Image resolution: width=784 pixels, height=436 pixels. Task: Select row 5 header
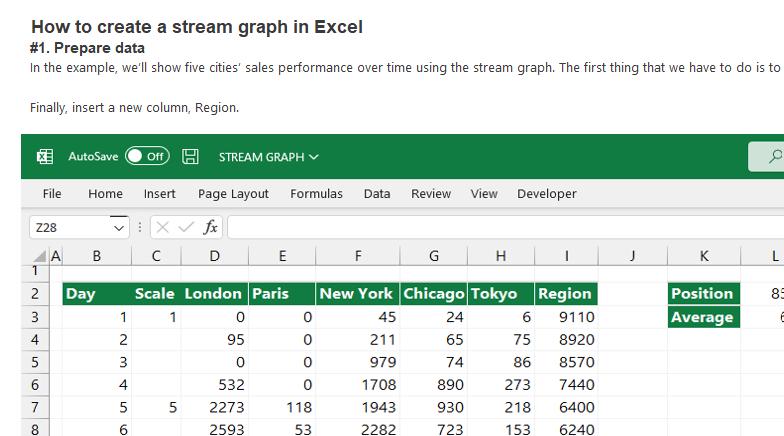(35, 362)
